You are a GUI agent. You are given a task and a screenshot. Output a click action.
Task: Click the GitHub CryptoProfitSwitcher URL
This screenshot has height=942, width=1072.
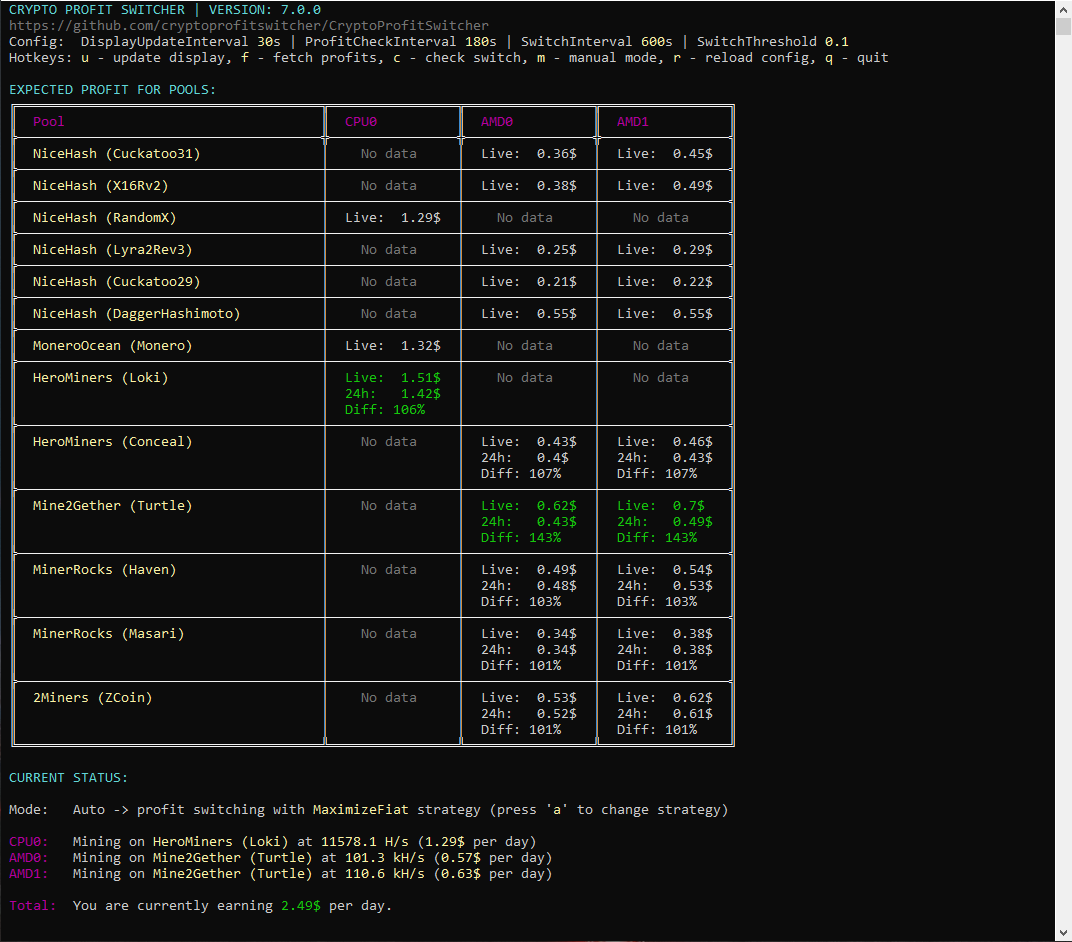tap(249, 26)
